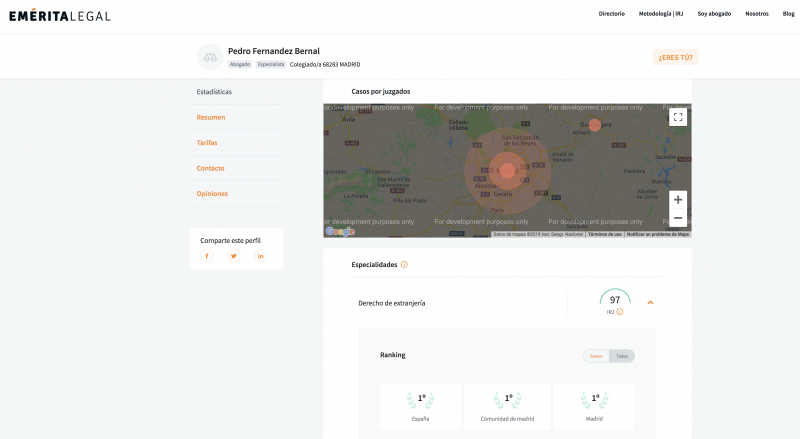Go to Opiniones sidebar section
The width and height of the screenshot is (800, 439).
click(x=212, y=194)
